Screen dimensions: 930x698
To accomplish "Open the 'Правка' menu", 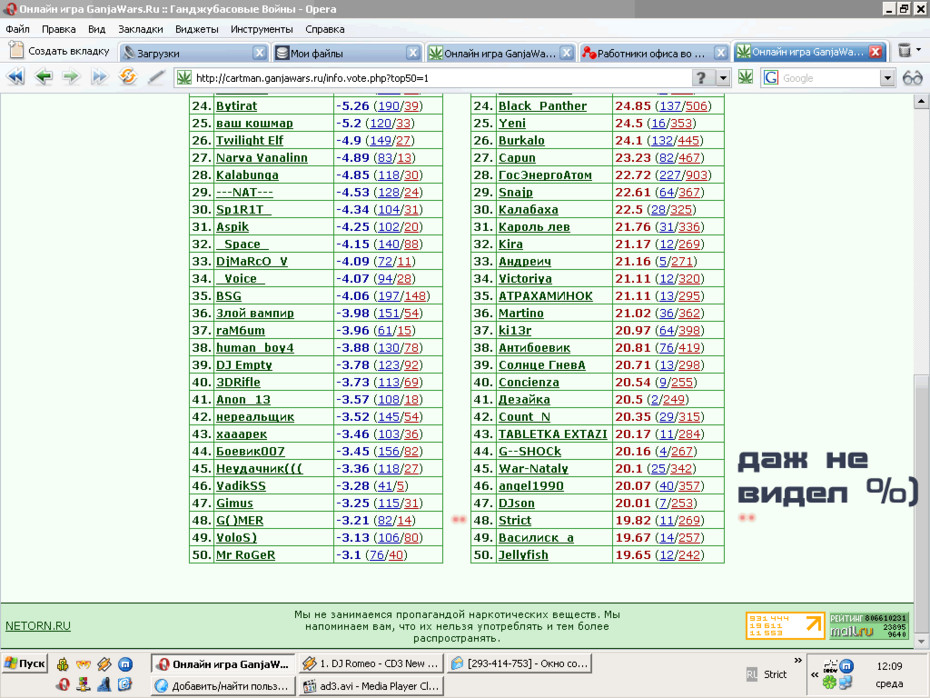I will coord(59,29).
